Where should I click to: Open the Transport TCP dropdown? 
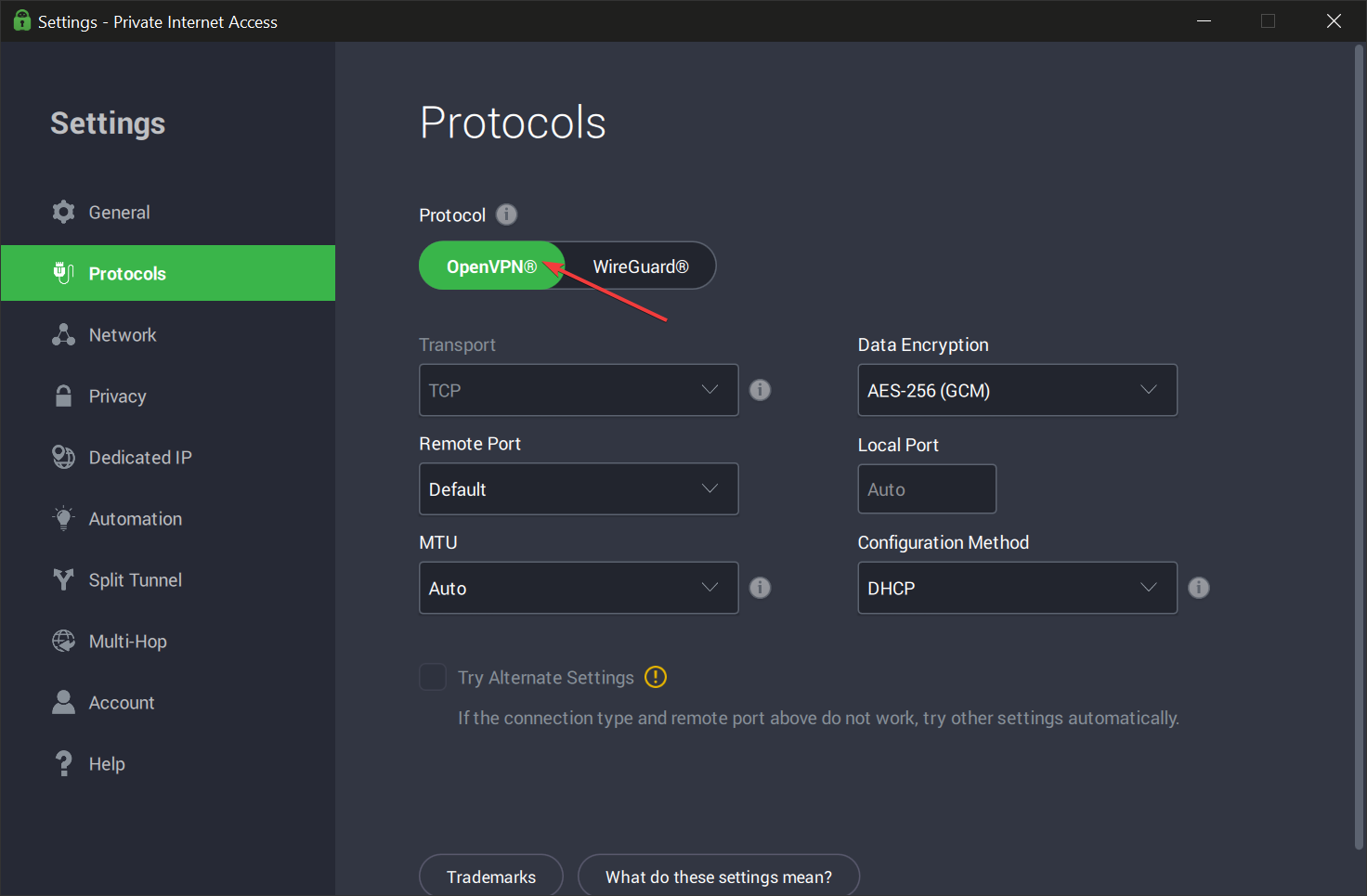click(x=579, y=390)
